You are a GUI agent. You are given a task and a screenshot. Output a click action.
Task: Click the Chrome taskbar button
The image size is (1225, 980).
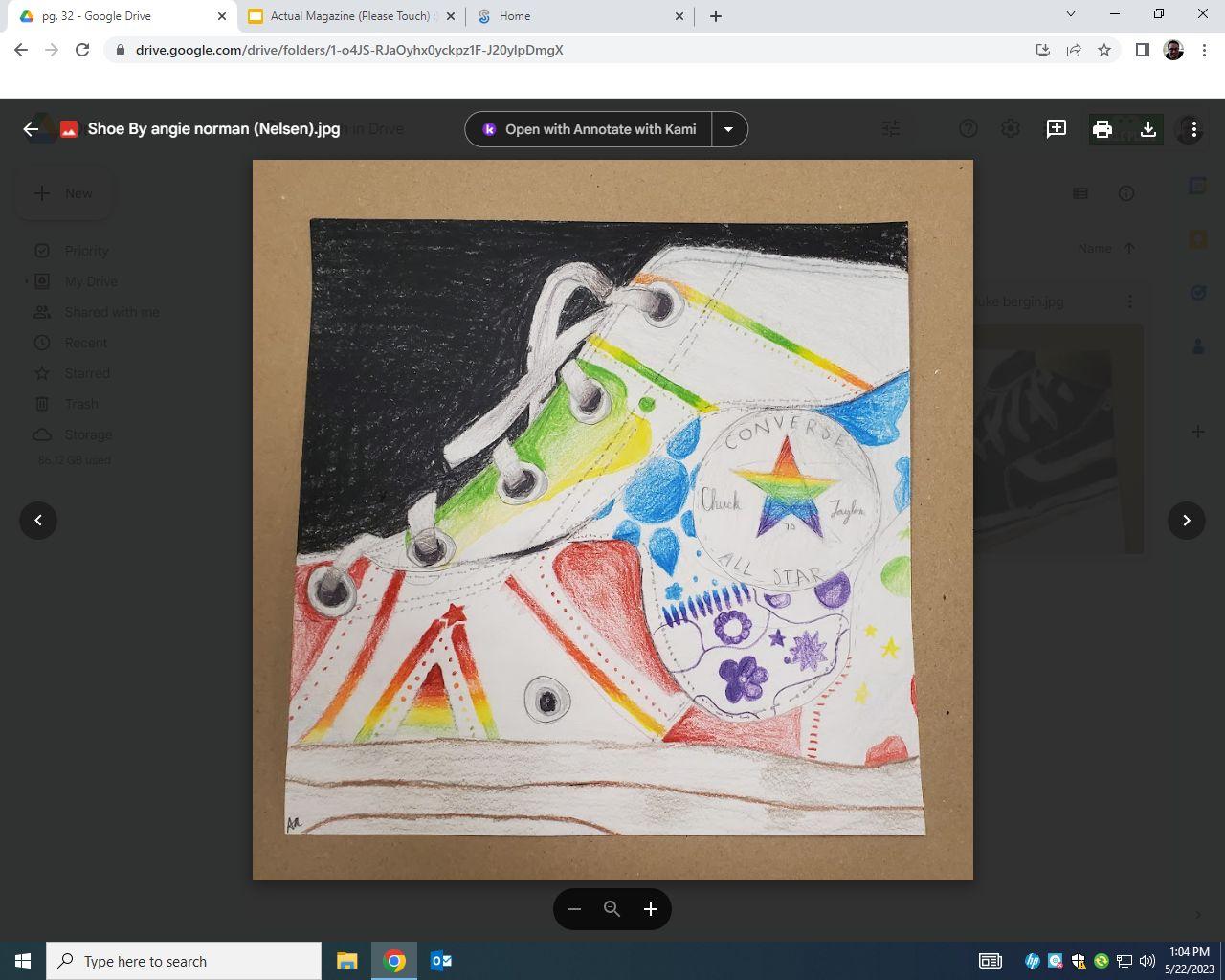click(394, 961)
